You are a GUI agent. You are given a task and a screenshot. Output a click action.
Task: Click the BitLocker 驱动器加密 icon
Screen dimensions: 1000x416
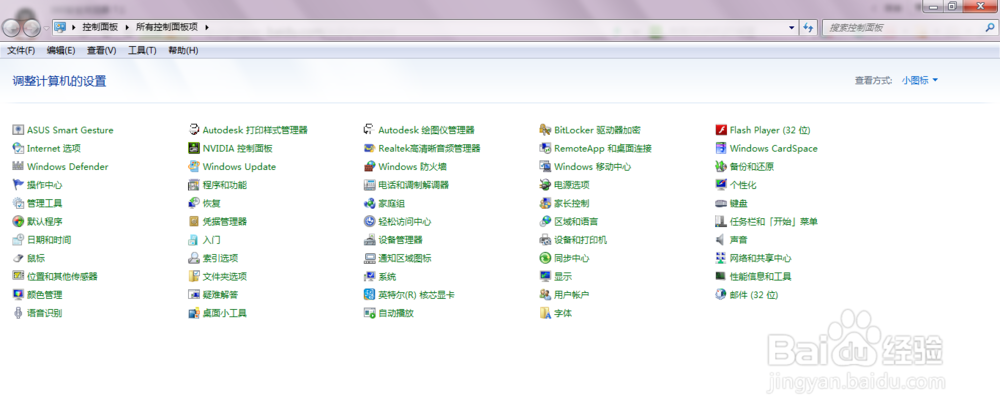tap(545, 130)
